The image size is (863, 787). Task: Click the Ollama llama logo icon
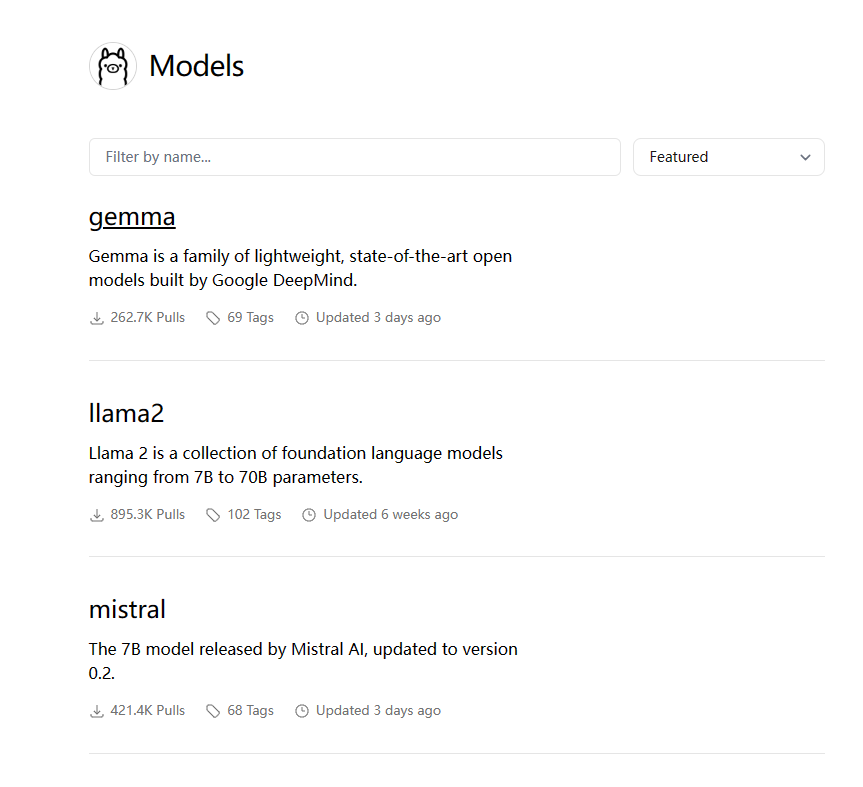(113, 67)
